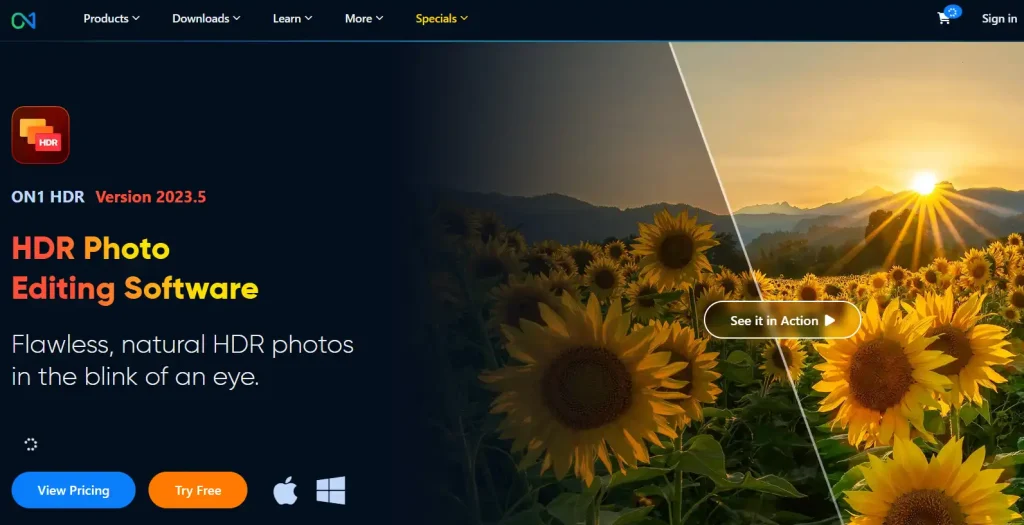
Task: Click the Windows platform icon
Action: (331, 490)
